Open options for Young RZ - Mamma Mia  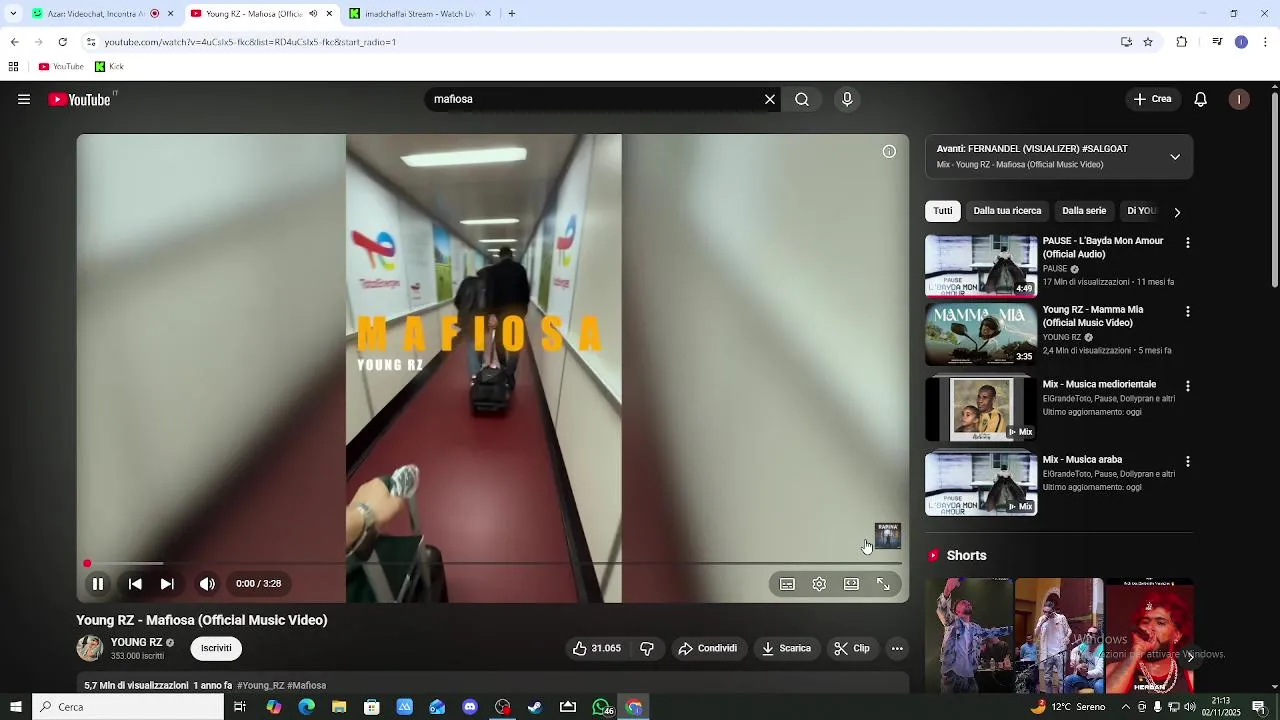point(1188,312)
